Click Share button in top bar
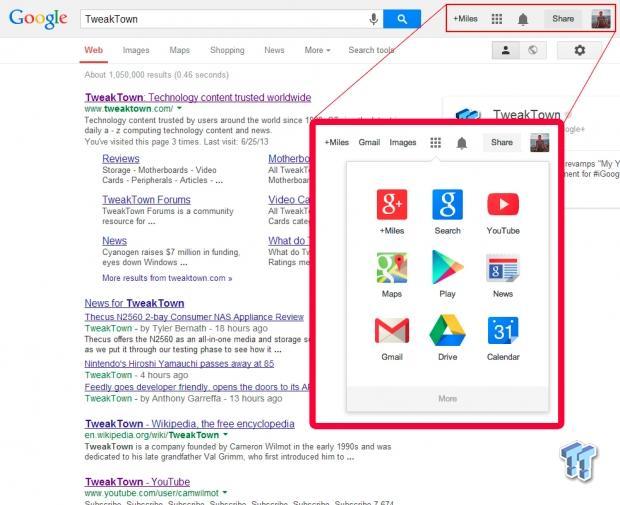 (x=563, y=19)
